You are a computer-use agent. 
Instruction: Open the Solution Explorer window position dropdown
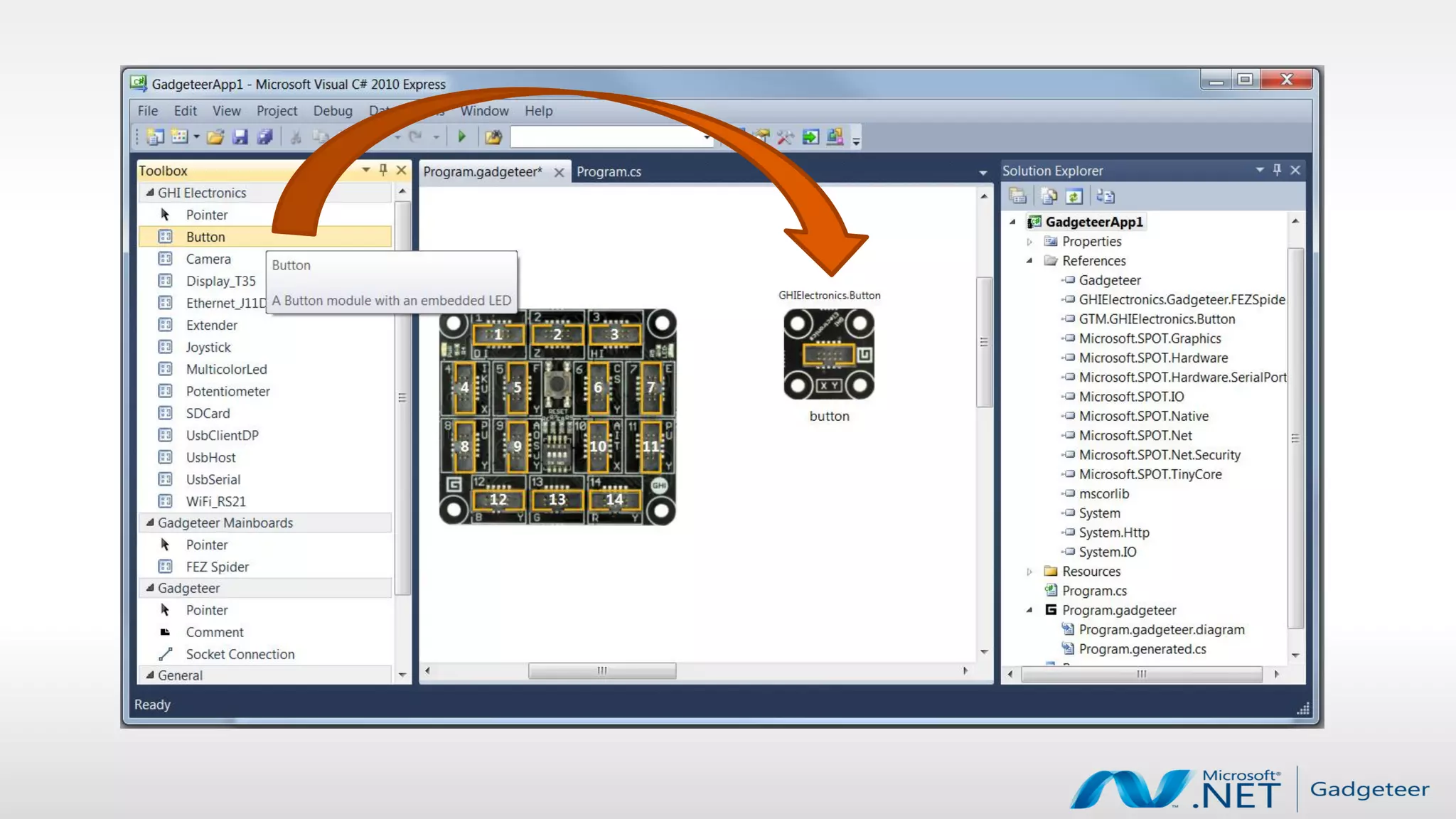click(1259, 170)
